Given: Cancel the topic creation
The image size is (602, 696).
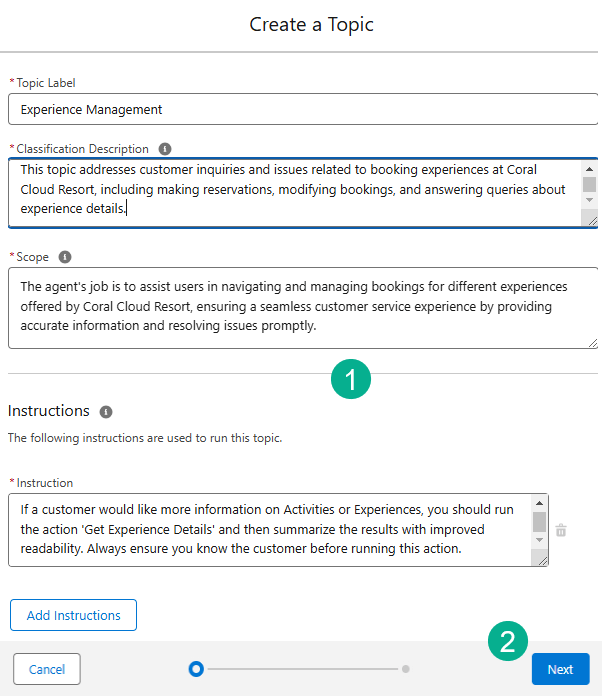Looking at the screenshot, I should pos(47,669).
